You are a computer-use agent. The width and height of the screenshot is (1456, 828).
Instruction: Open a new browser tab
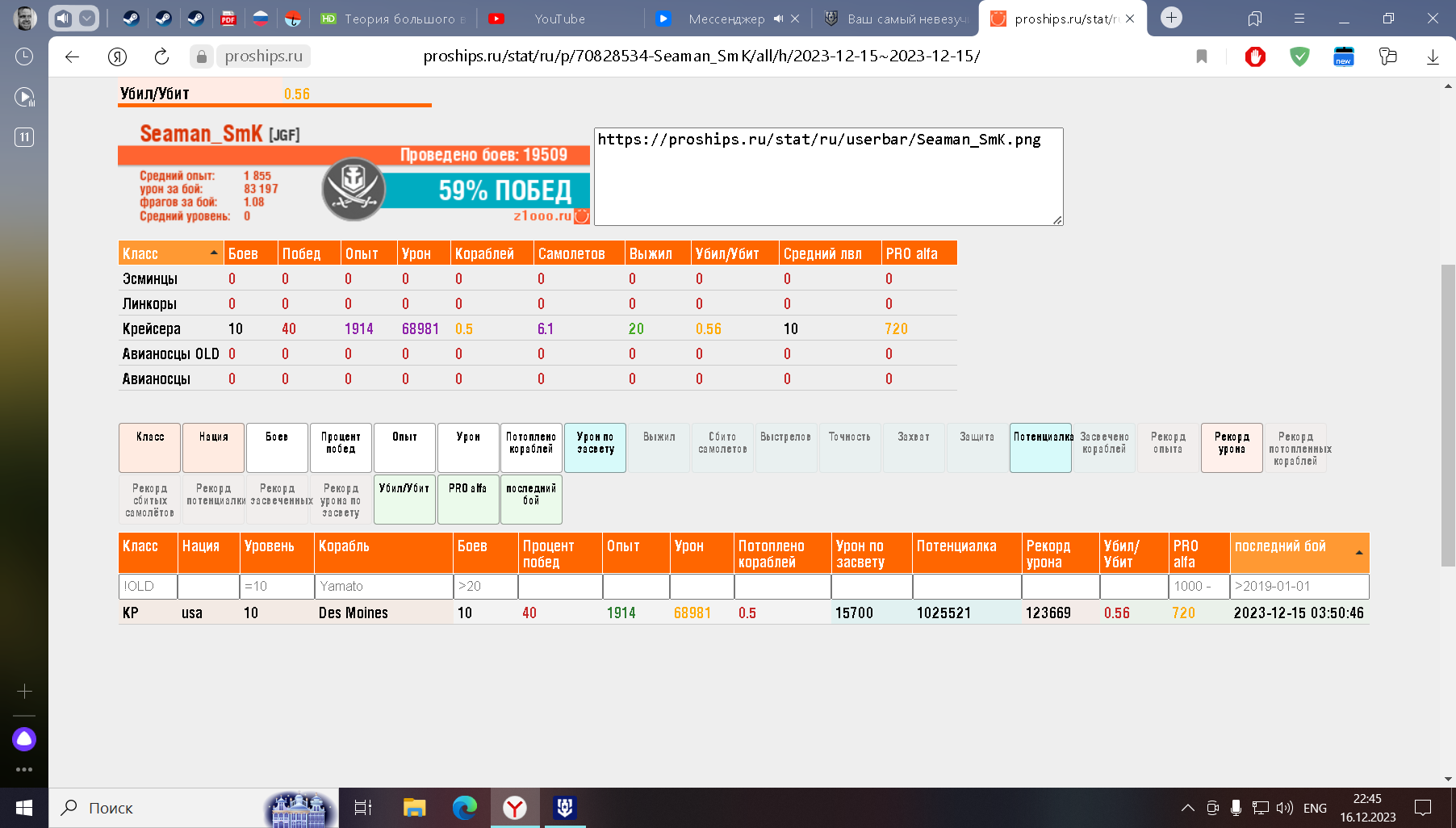[1171, 18]
